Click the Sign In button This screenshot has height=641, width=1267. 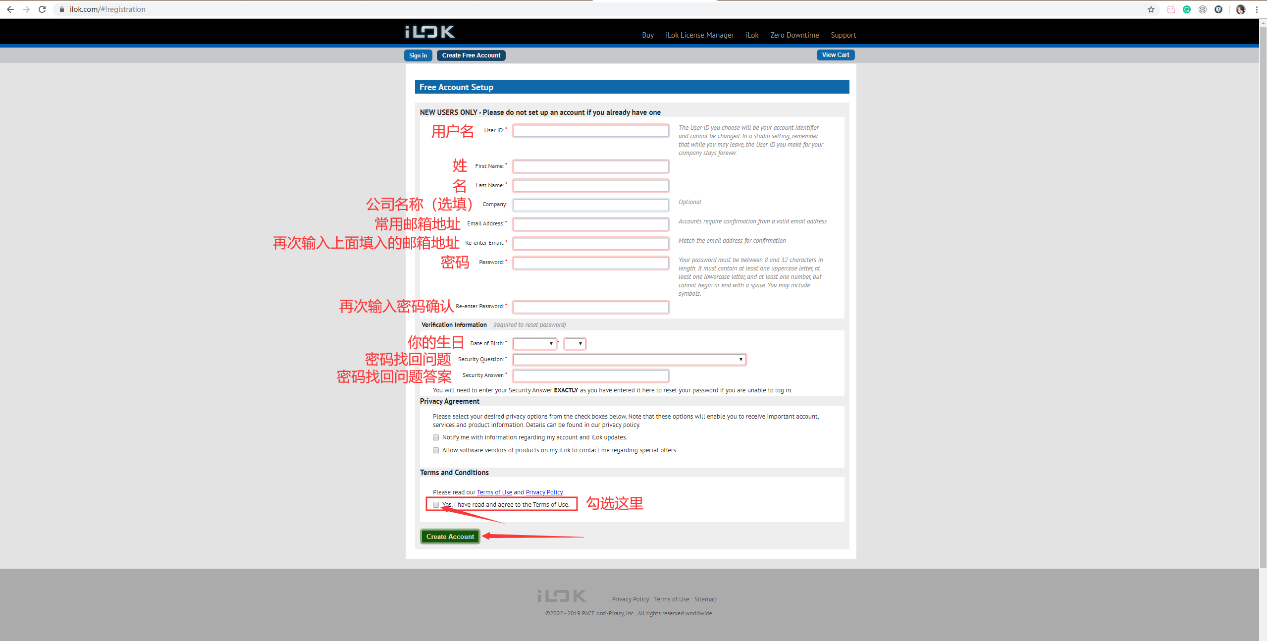(418, 55)
